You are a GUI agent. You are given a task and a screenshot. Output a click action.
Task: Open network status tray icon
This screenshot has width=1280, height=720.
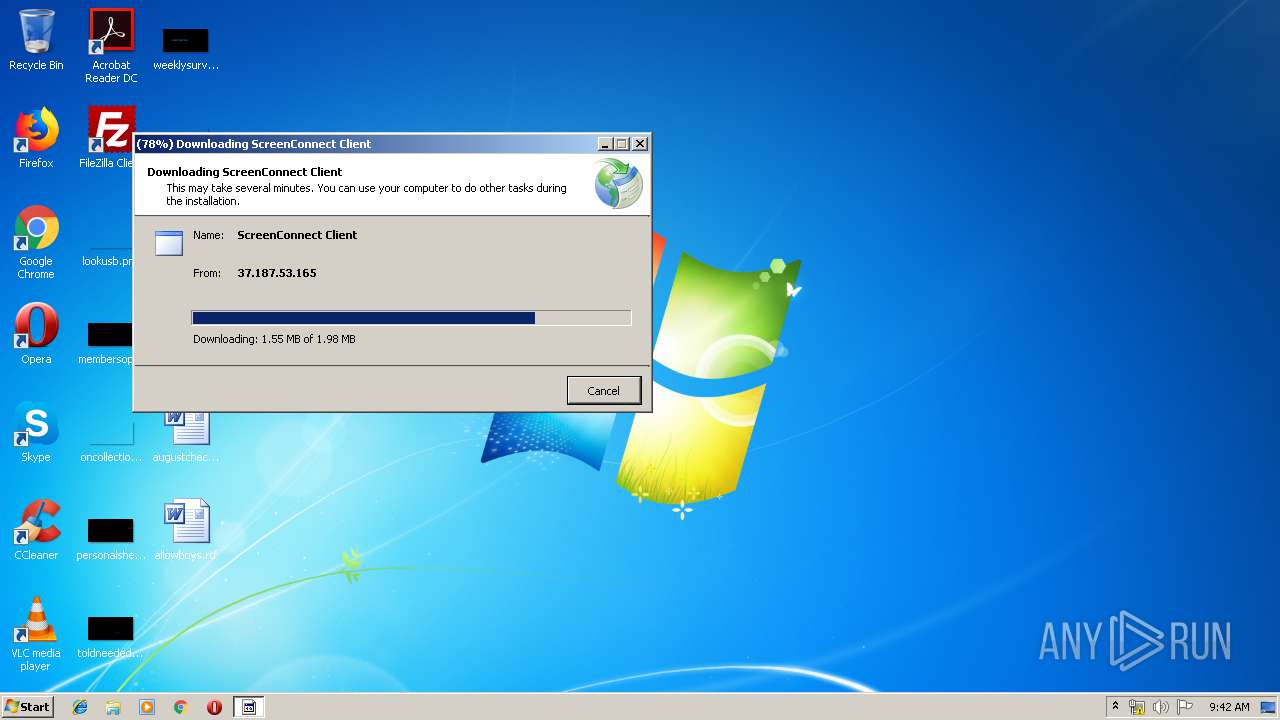[1137, 707]
